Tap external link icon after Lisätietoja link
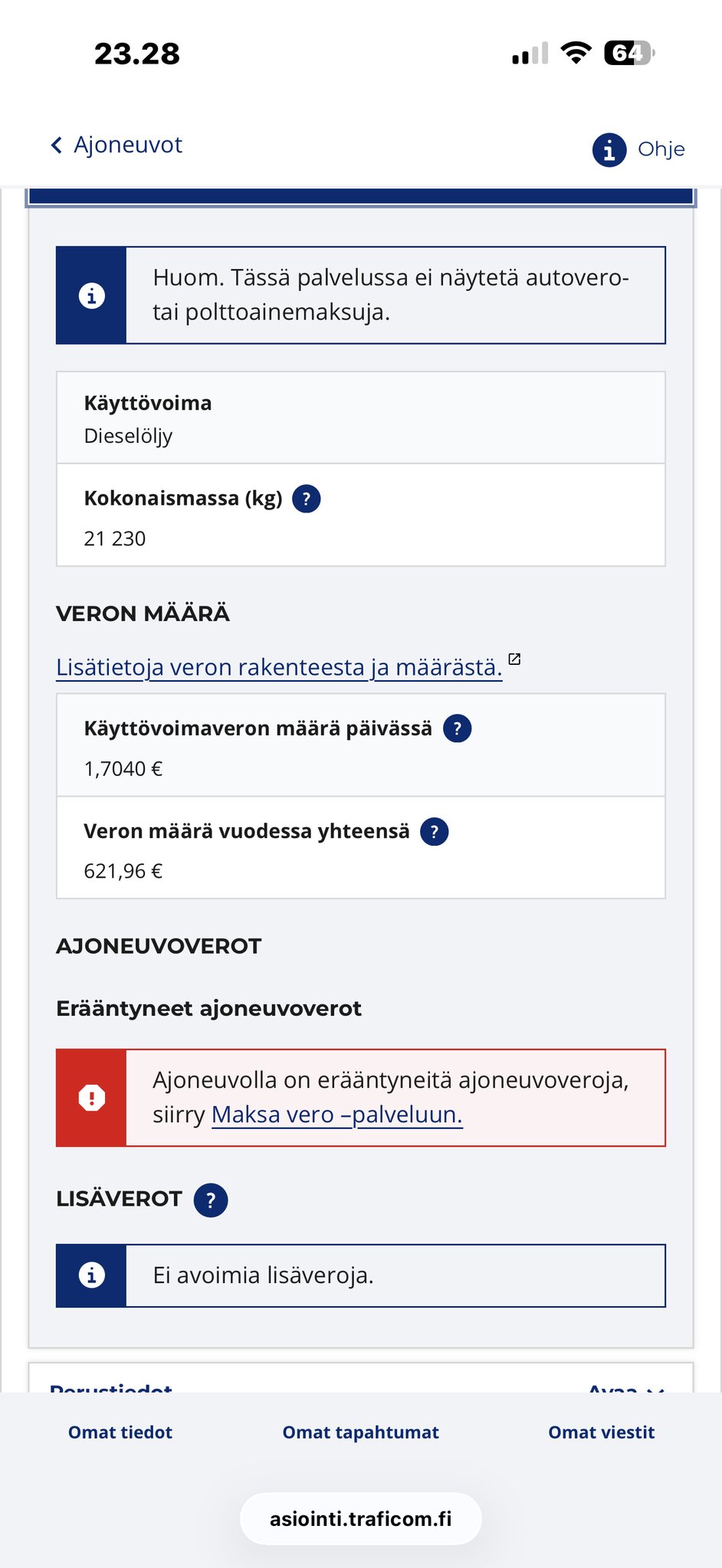Image resolution: width=722 pixels, height=1568 pixels. (x=515, y=659)
